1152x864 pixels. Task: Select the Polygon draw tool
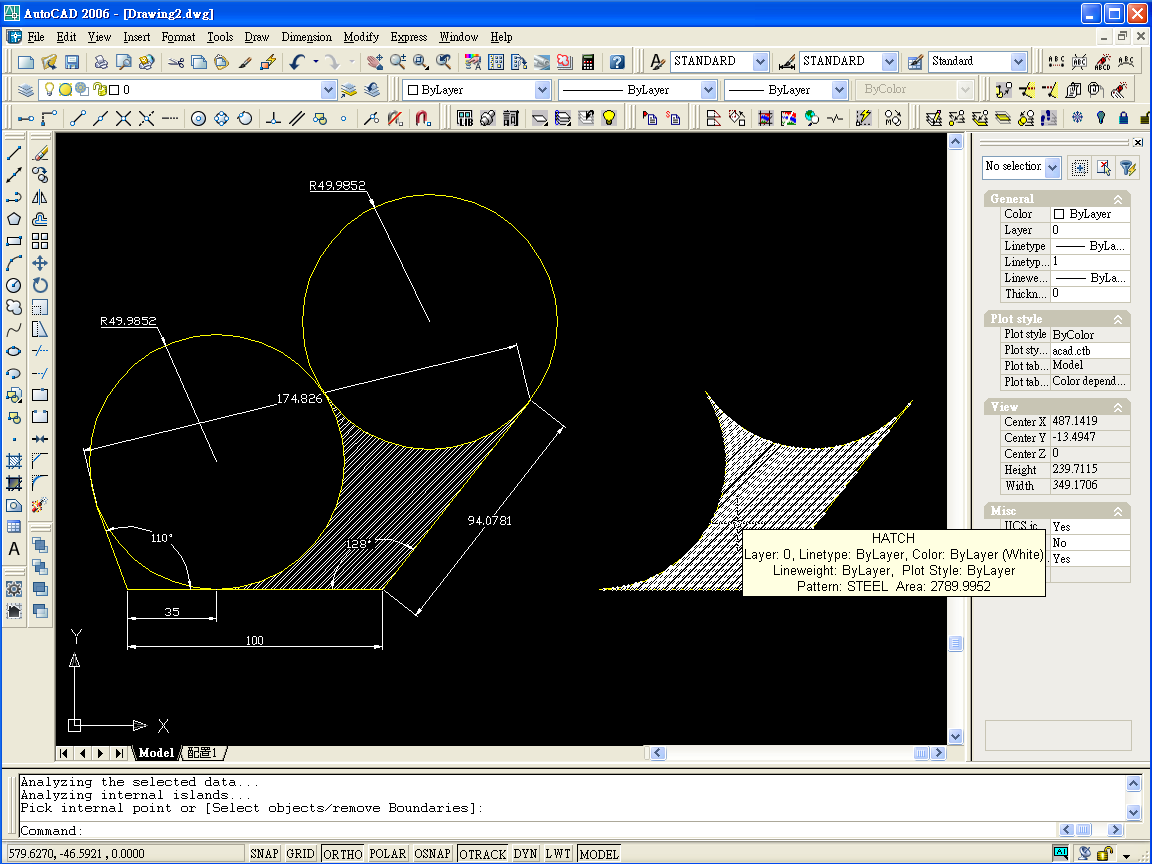pos(14,219)
